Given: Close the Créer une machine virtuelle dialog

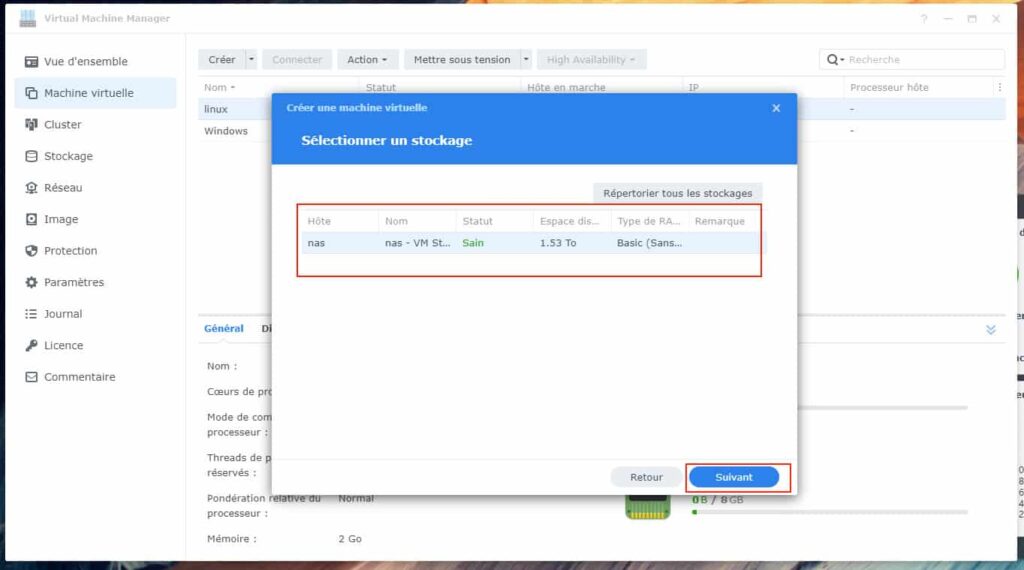Looking at the screenshot, I should (x=776, y=108).
